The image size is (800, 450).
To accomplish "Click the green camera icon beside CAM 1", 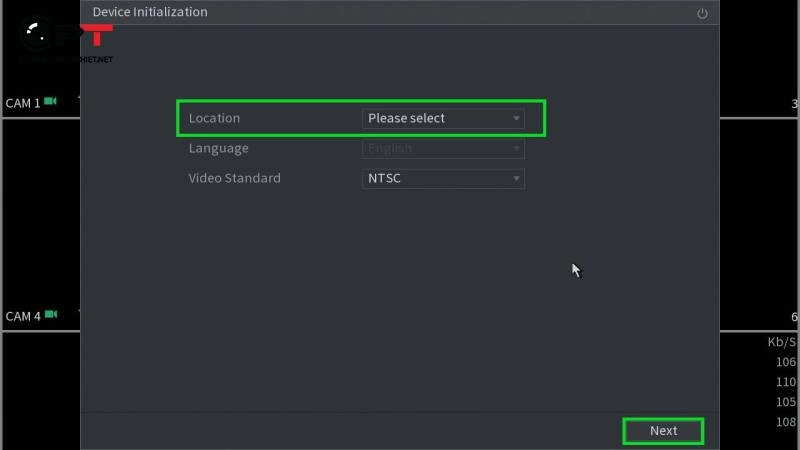I will click(x=50, y=102).
